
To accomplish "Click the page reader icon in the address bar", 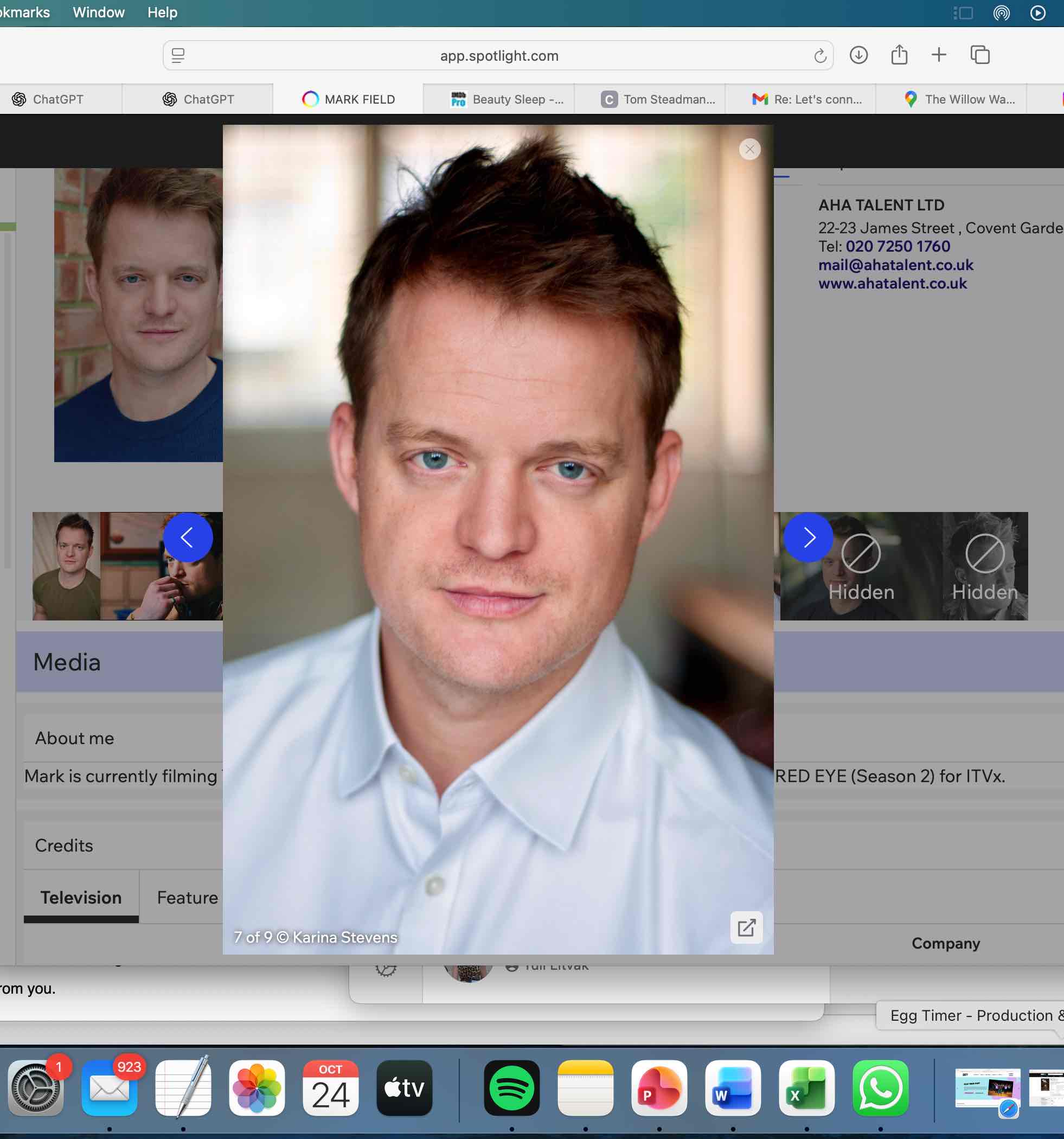I will pyautogui.click(x=178, y=55).
